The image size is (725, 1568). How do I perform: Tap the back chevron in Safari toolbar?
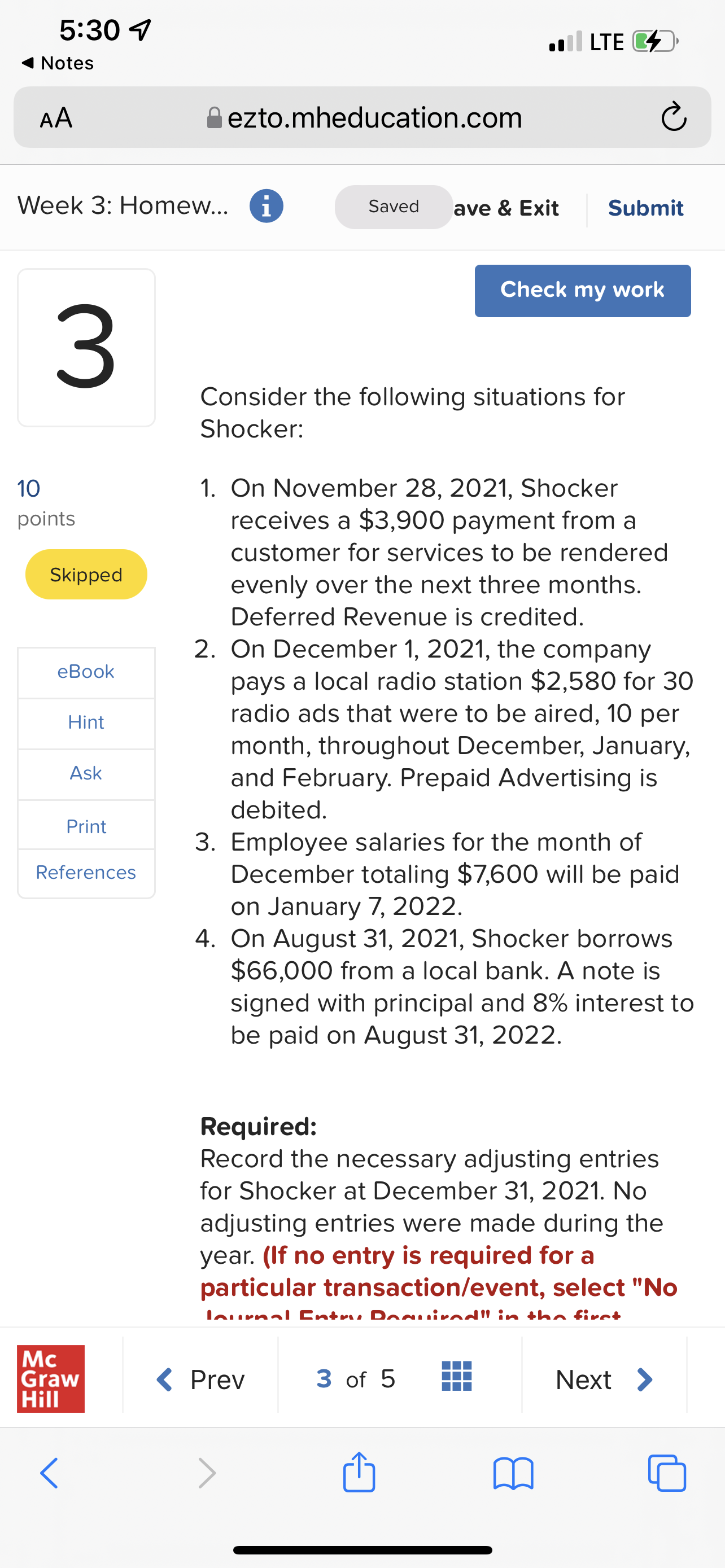(49, 1473)
